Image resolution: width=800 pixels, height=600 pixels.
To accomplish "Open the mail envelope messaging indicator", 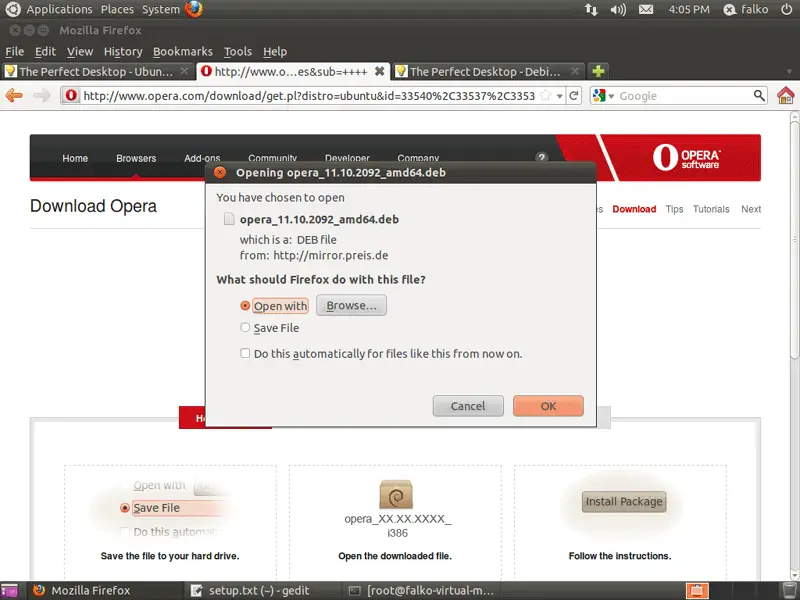I will [646, 10].
